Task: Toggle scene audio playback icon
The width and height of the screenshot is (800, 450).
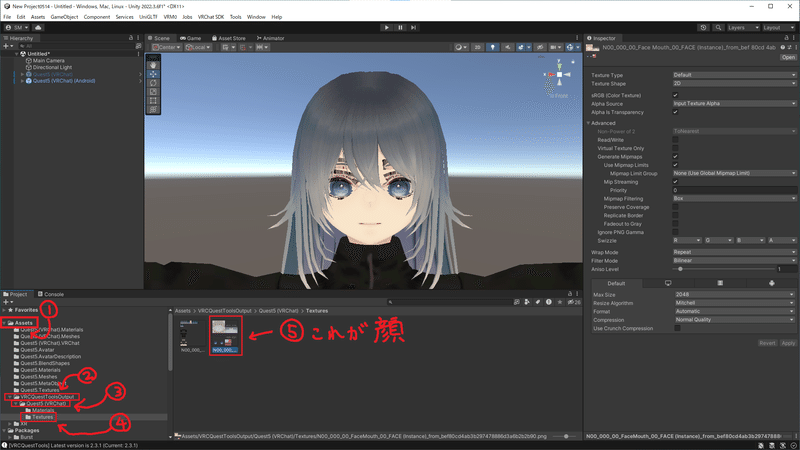Action: [507, 47]
